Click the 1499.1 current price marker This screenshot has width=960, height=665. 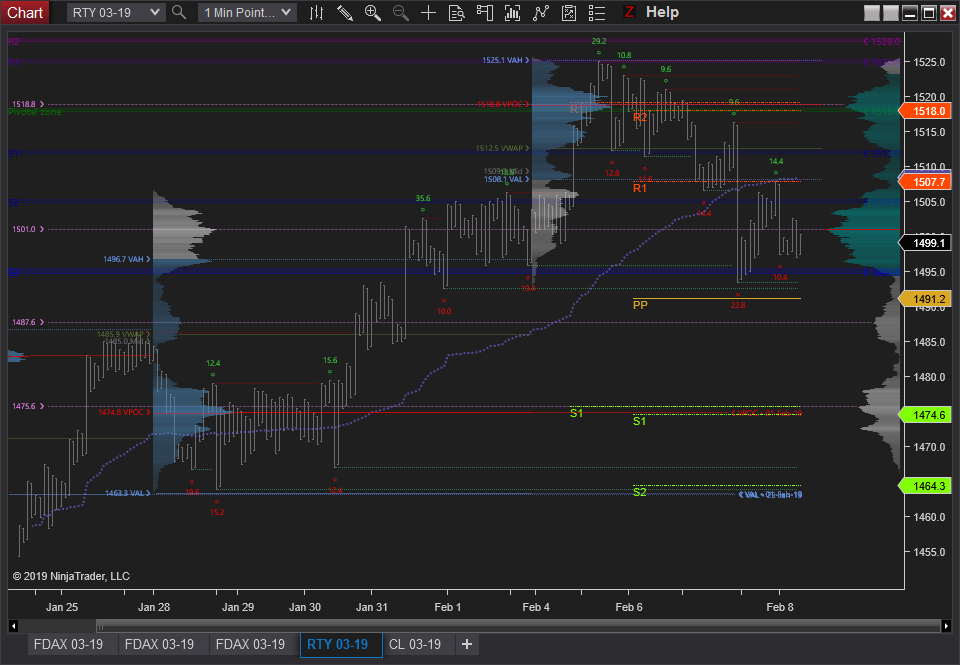925,243
